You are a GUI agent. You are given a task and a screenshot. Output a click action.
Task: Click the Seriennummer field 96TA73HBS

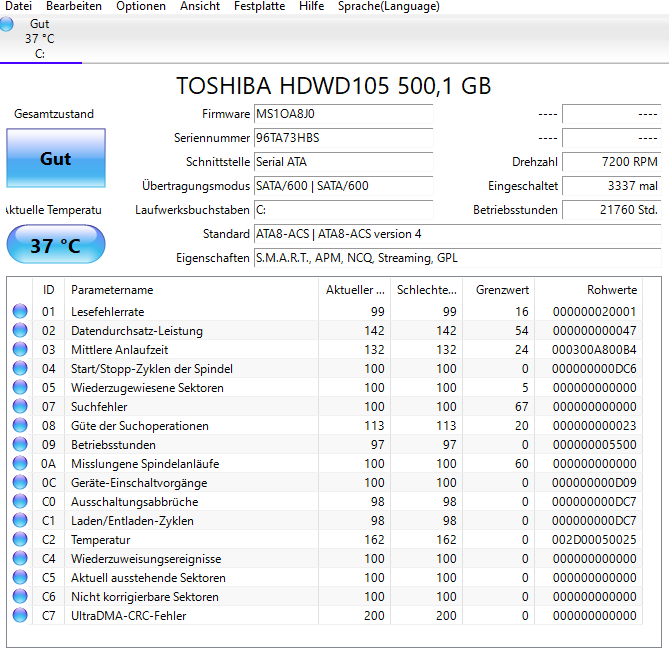[x=343, y=138]
